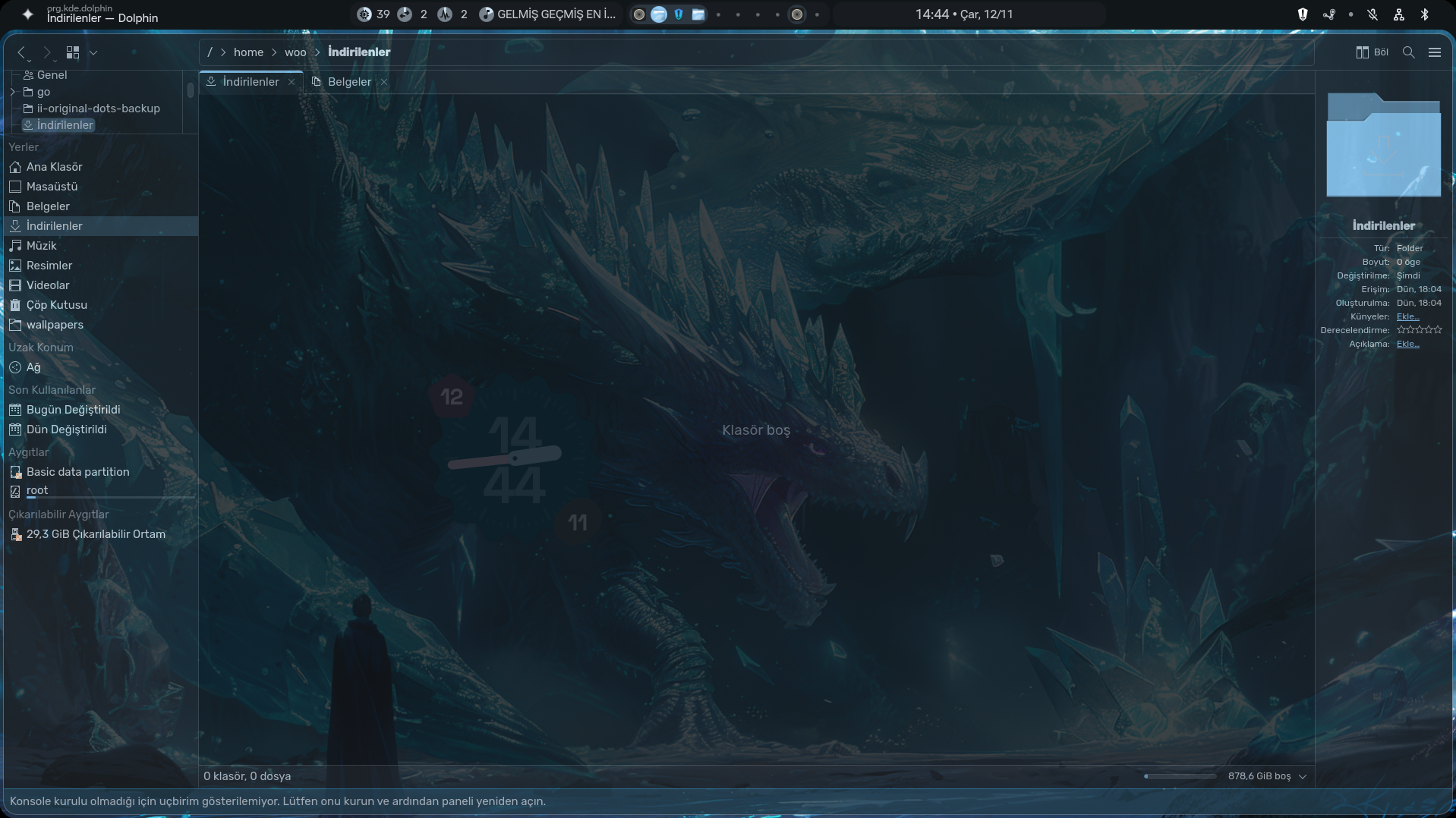Expand the breadcrumb chevron after 'woo'
This screenshot has height=818, width=1456.
tap(317, 52)
